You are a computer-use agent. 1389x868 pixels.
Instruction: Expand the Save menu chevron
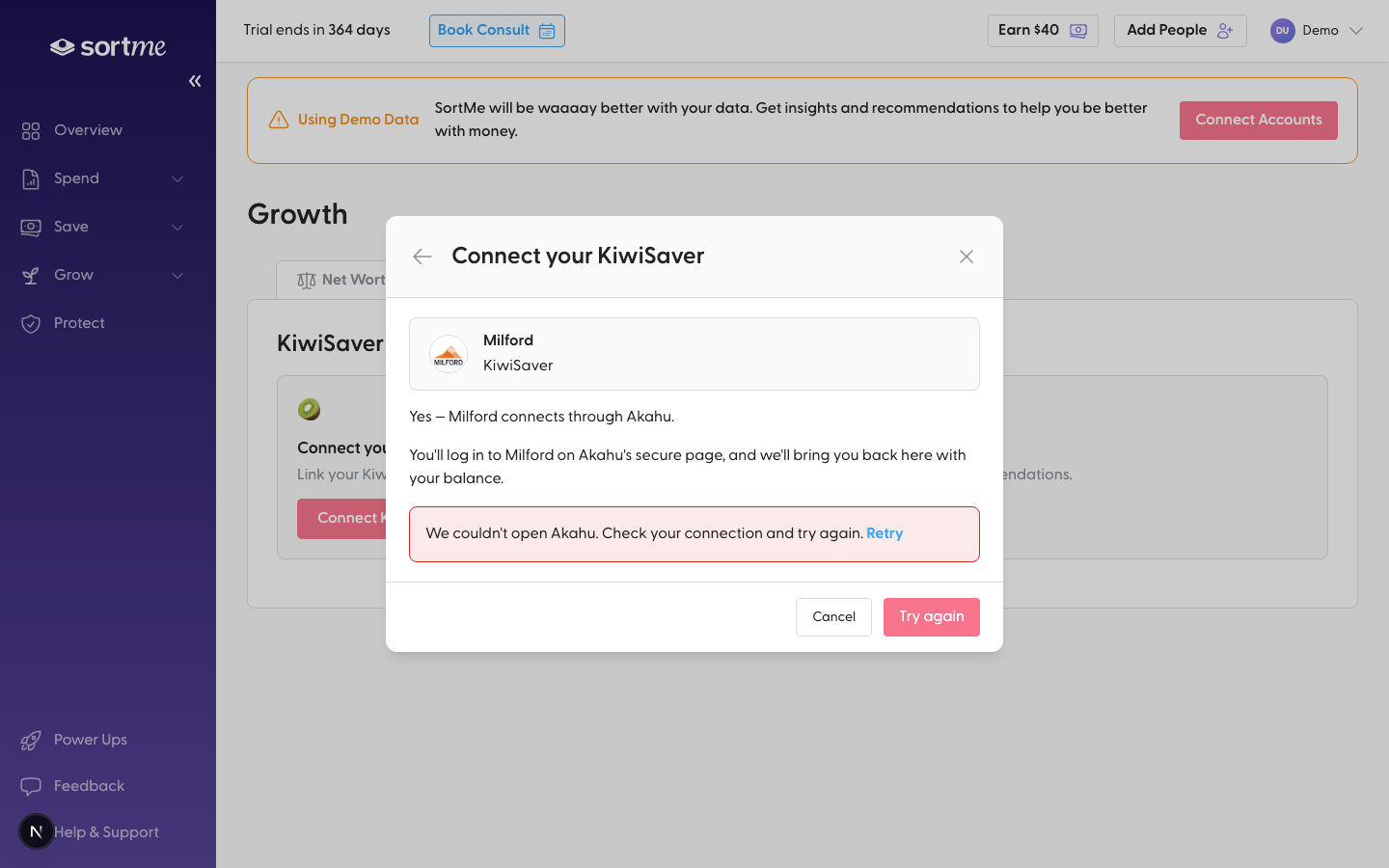click(177, 227)
